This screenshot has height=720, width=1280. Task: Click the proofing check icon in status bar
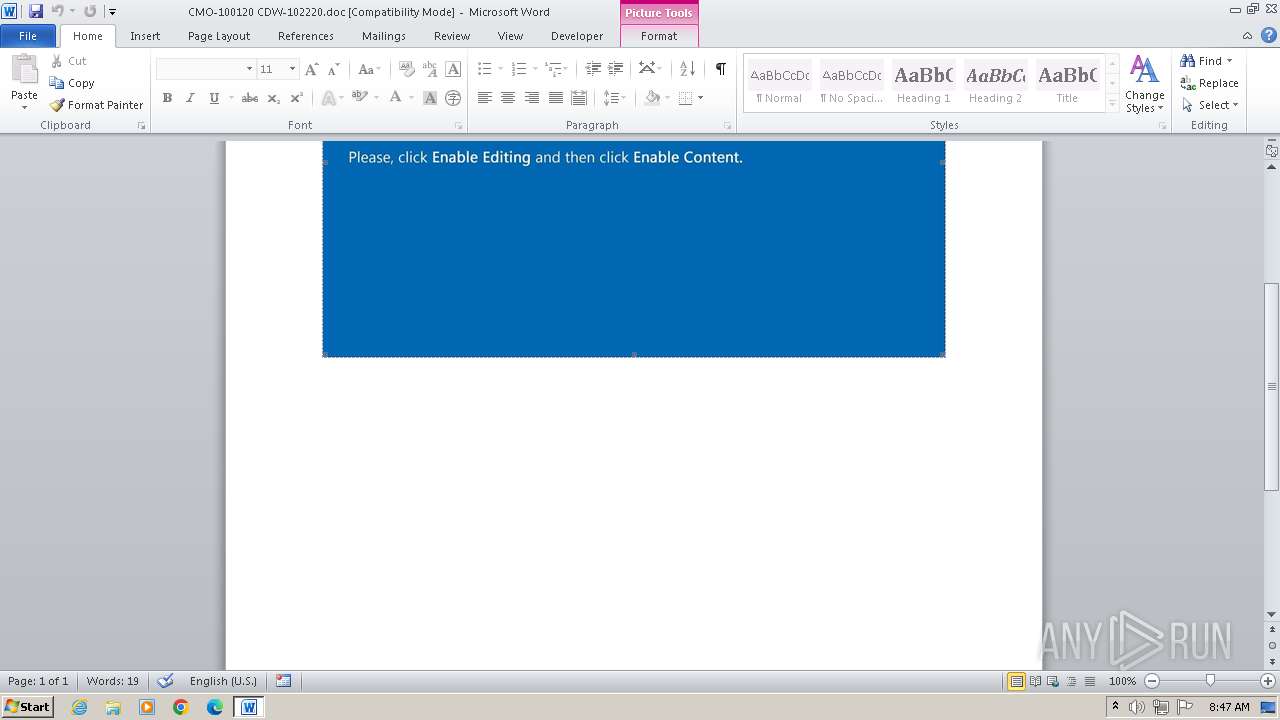click(x=166, y=681)
